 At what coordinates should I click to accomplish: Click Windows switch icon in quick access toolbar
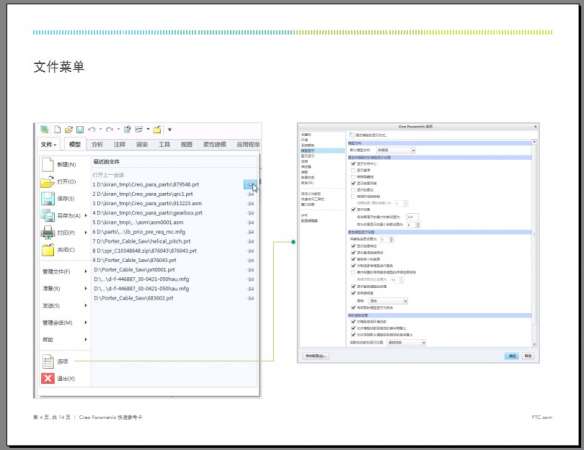pyautogui.click(x=139, y=129)
